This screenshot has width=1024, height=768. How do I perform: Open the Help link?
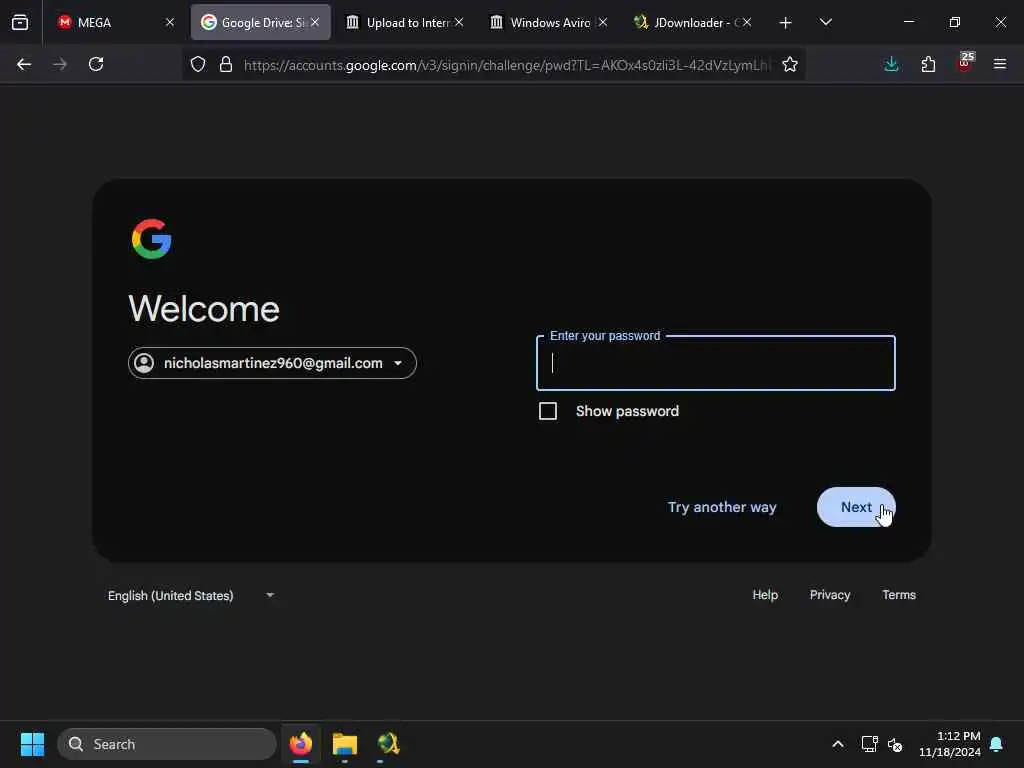click(765, 595)
